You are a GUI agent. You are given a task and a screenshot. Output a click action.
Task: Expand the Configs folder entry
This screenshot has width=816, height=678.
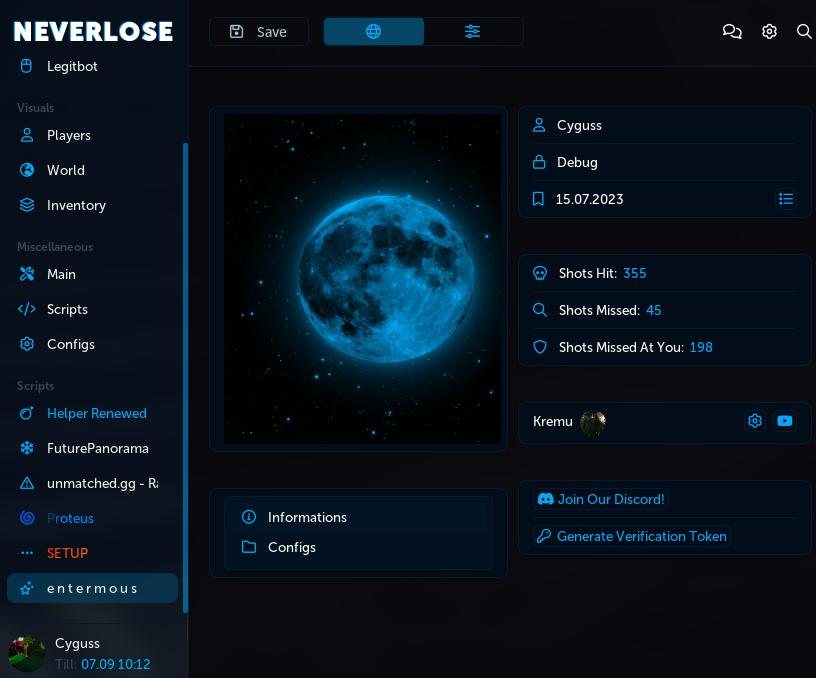click(x=292, y=547)
